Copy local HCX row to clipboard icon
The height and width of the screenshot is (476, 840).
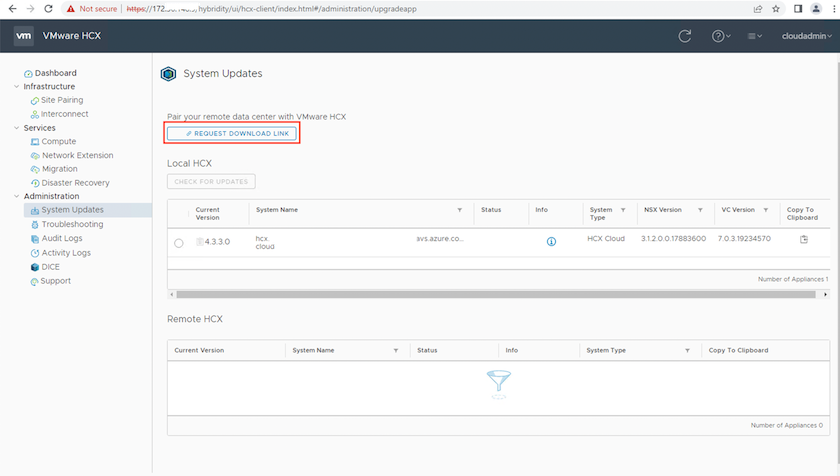[x=804, y=239]
